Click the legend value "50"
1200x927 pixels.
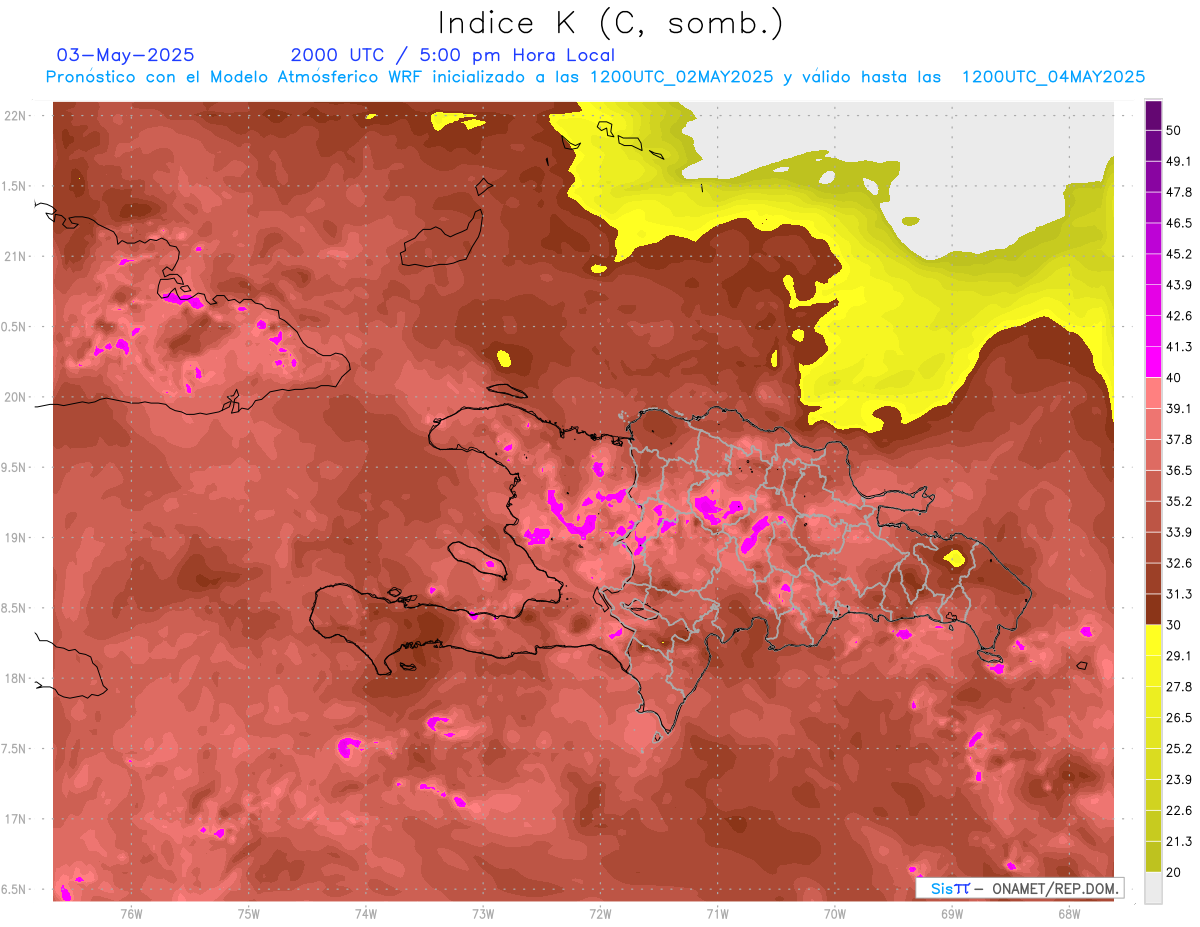[x=1175, y=130]
